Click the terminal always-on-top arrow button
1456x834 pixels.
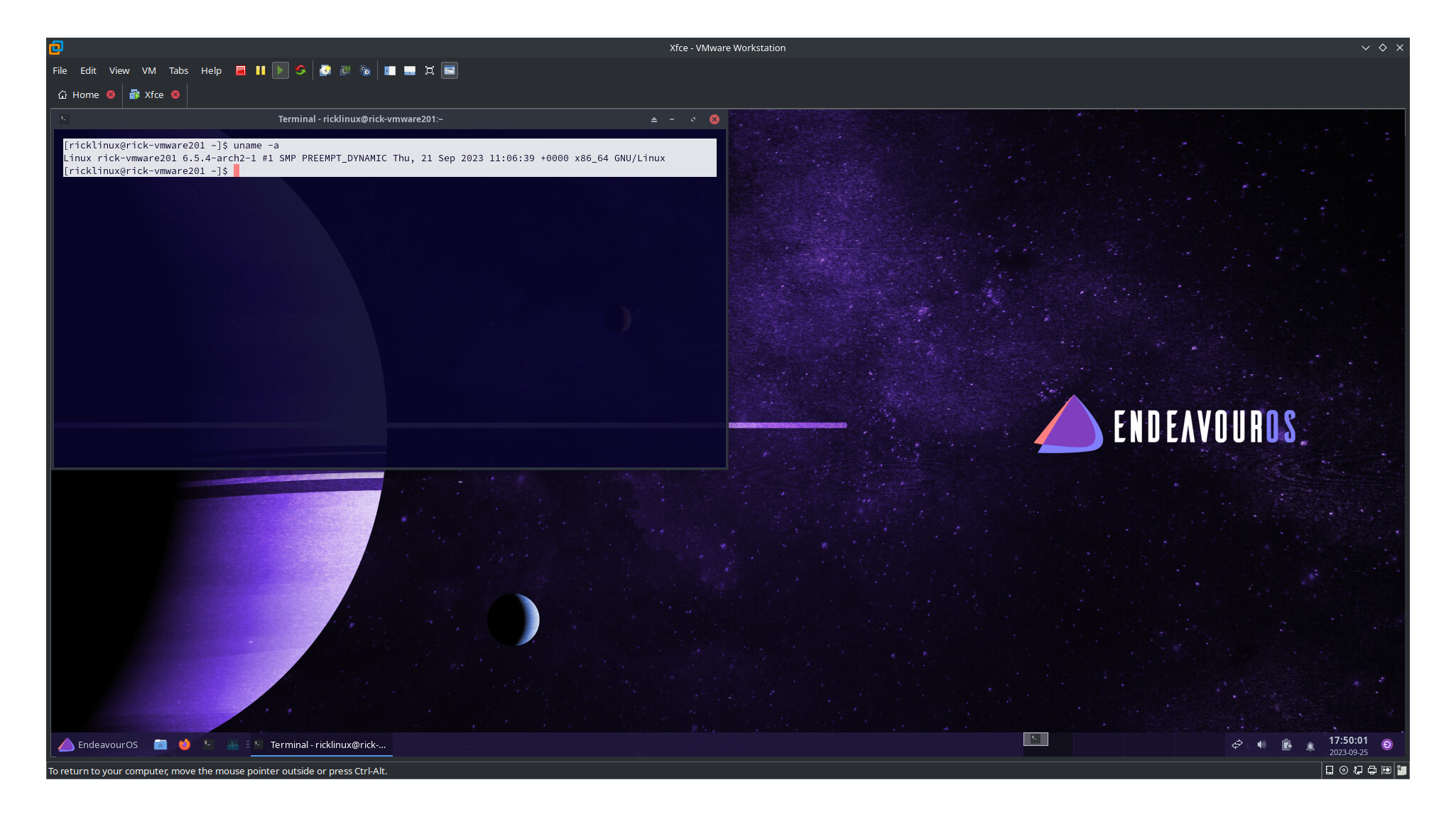point(654,119)
